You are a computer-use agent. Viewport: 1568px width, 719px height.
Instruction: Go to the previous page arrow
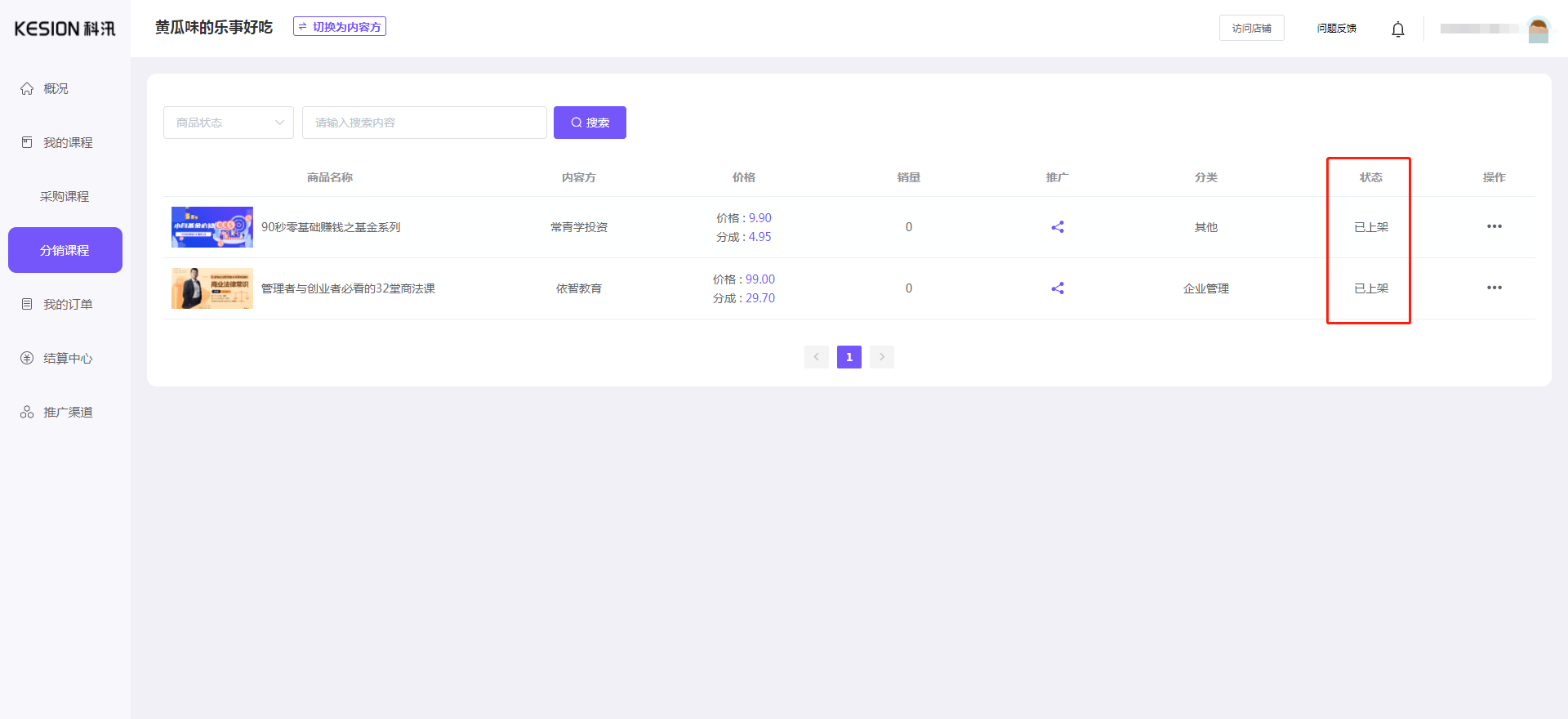(x=816, y=357)
